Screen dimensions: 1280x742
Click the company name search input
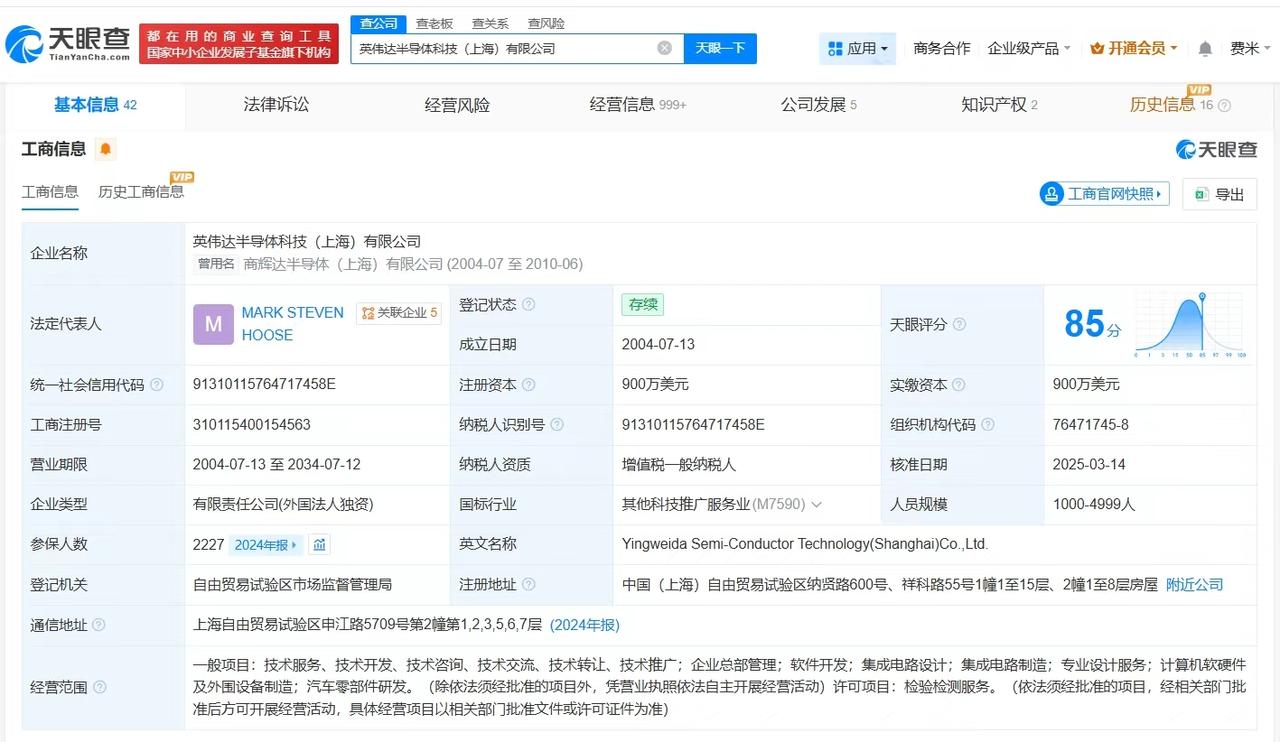point(517,48)
